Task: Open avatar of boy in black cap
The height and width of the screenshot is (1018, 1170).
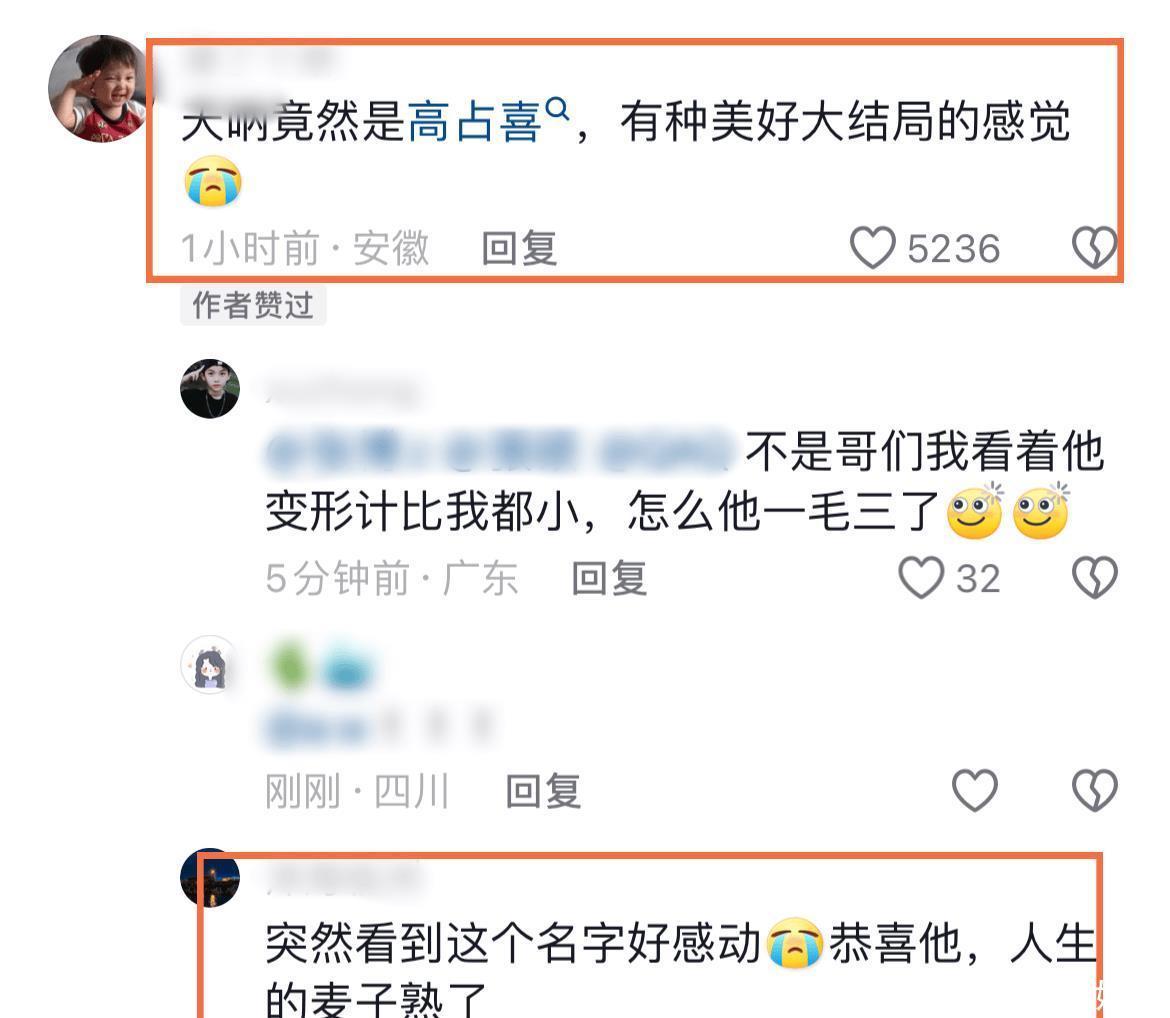Action: [x=210, y=388]
